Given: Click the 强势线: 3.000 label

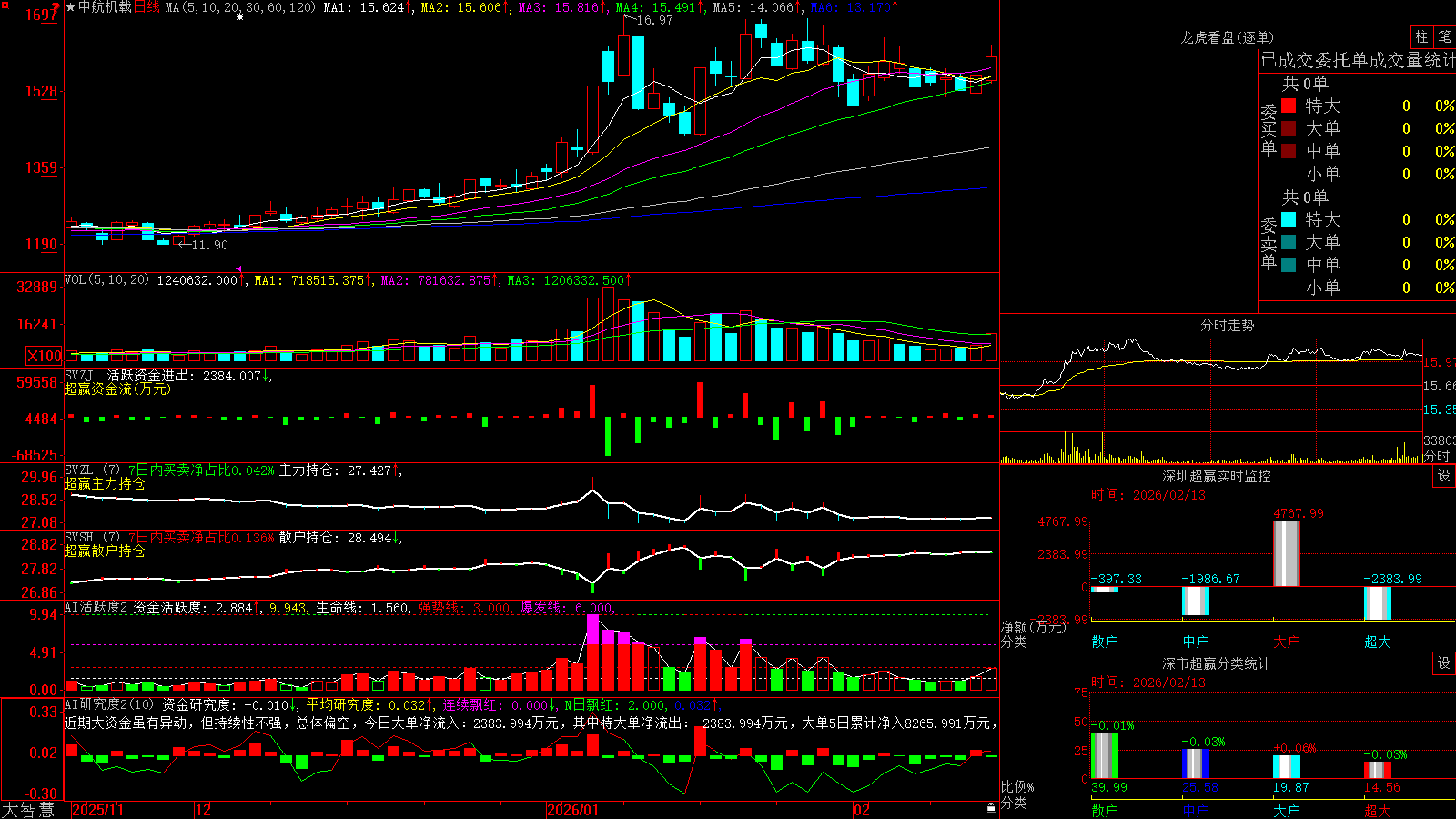Looking at the screenshot, I should (x=463, y=607).
